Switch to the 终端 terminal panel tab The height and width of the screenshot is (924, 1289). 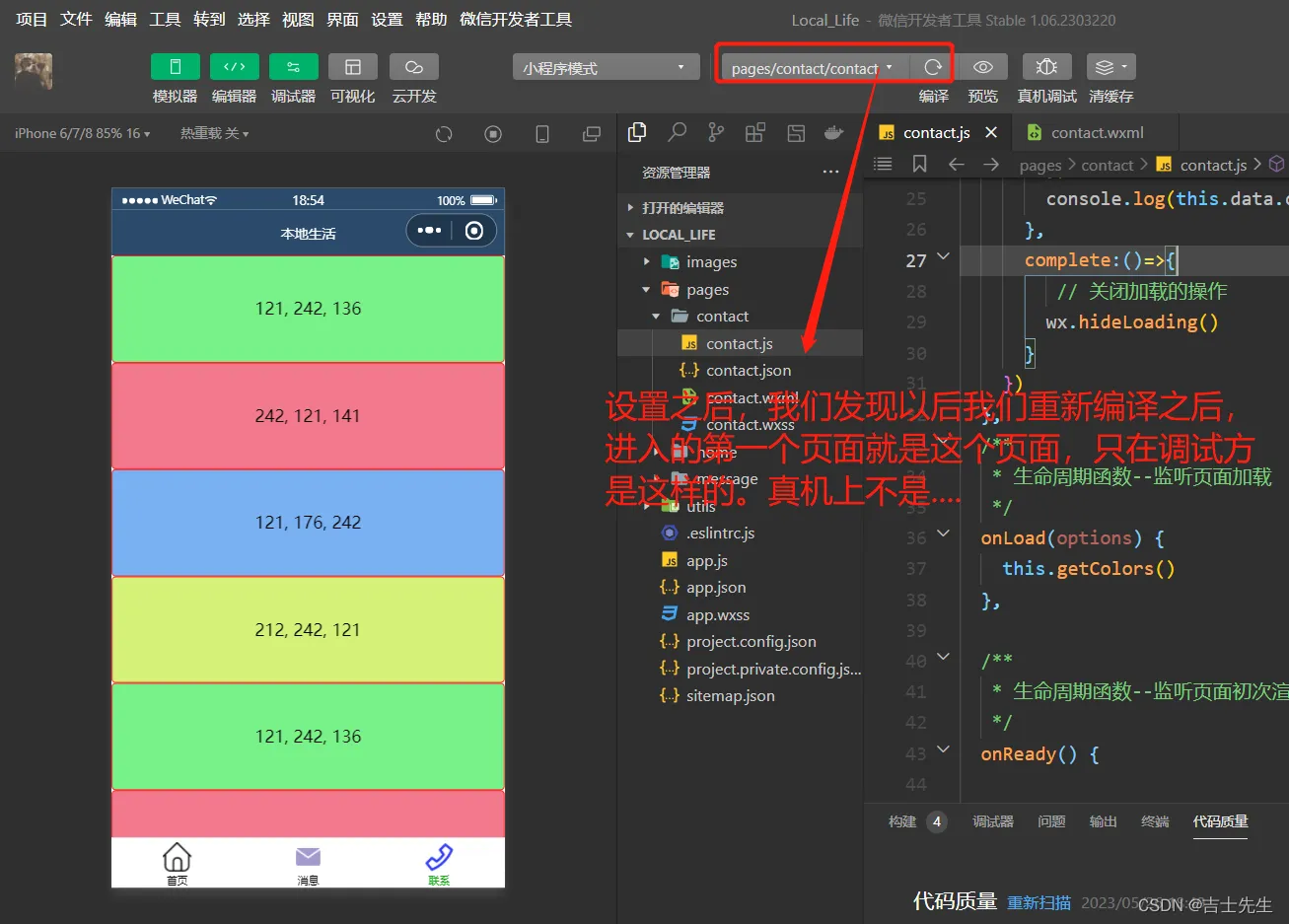(1155, 821)
